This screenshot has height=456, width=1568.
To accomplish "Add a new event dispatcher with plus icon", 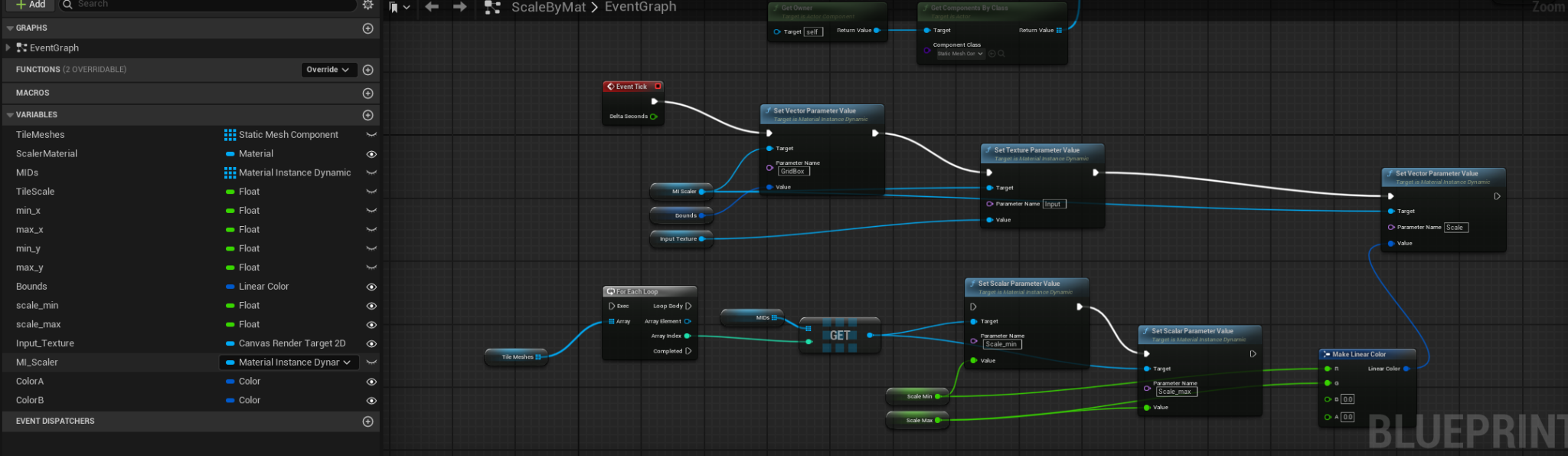I will click(x=367, y=422).
